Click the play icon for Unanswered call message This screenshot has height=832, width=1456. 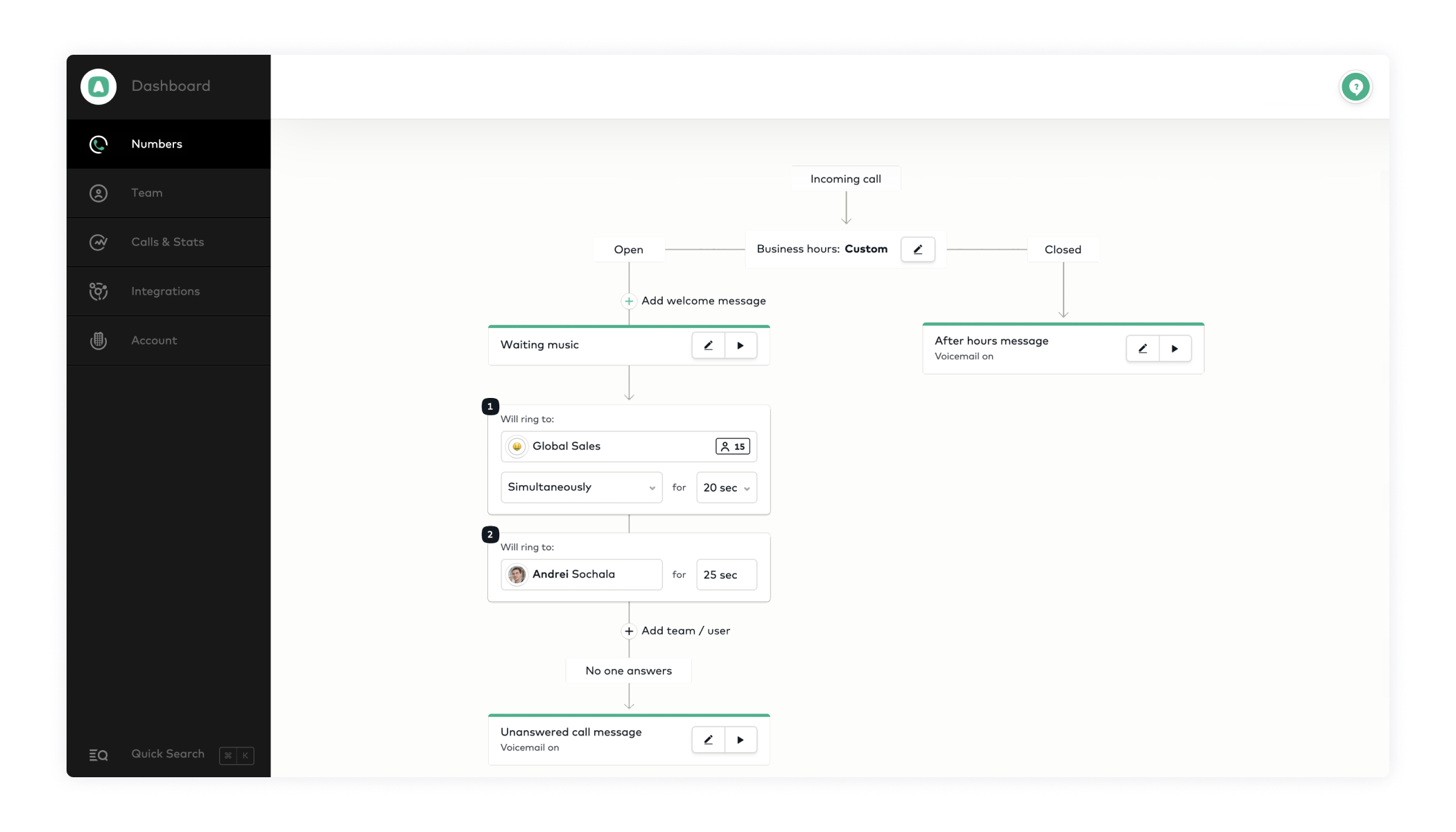740,739
